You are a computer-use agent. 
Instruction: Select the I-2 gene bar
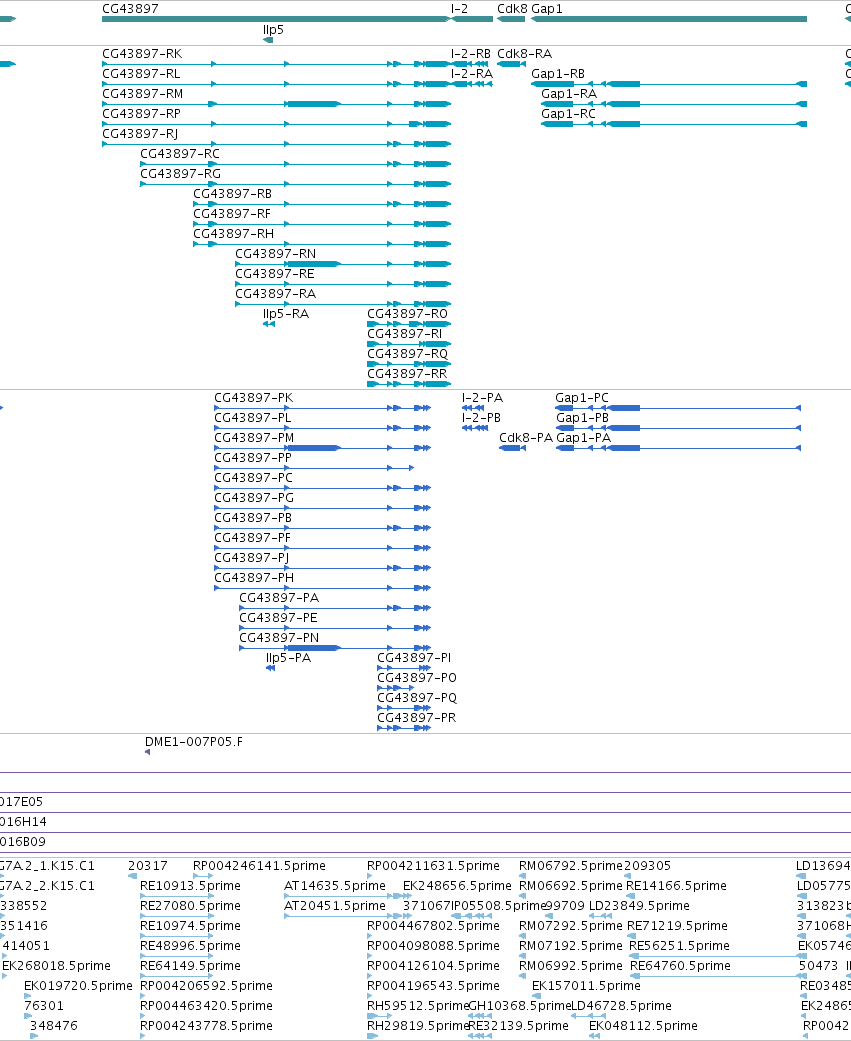tap(472, 19)
